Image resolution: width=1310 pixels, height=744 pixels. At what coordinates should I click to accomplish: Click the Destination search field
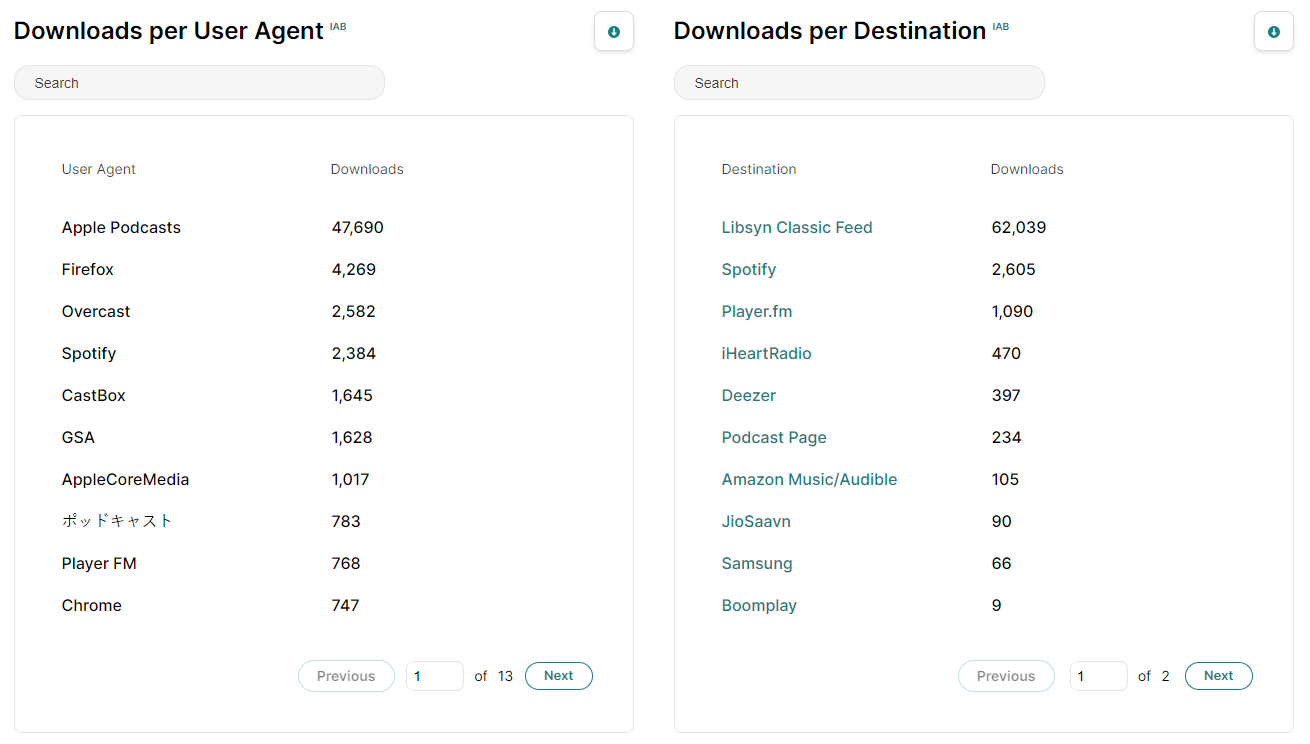pyautogui.click(x=859, y=83)
